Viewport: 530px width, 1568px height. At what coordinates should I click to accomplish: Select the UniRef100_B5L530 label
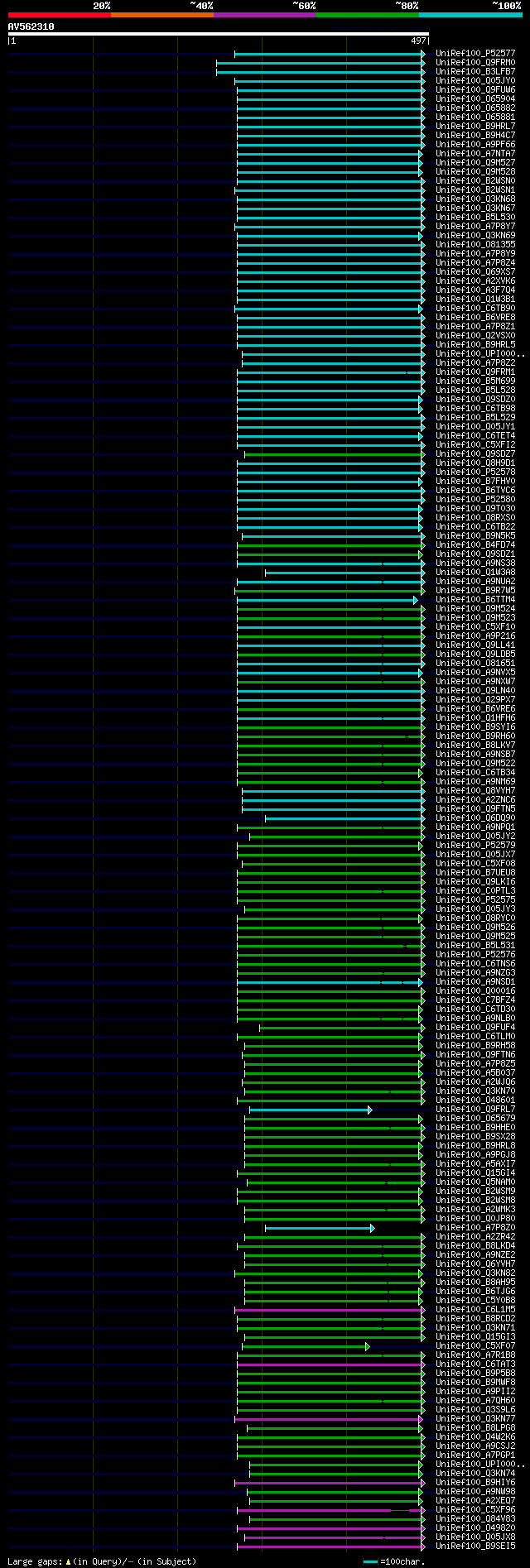[x=475, y=218]
